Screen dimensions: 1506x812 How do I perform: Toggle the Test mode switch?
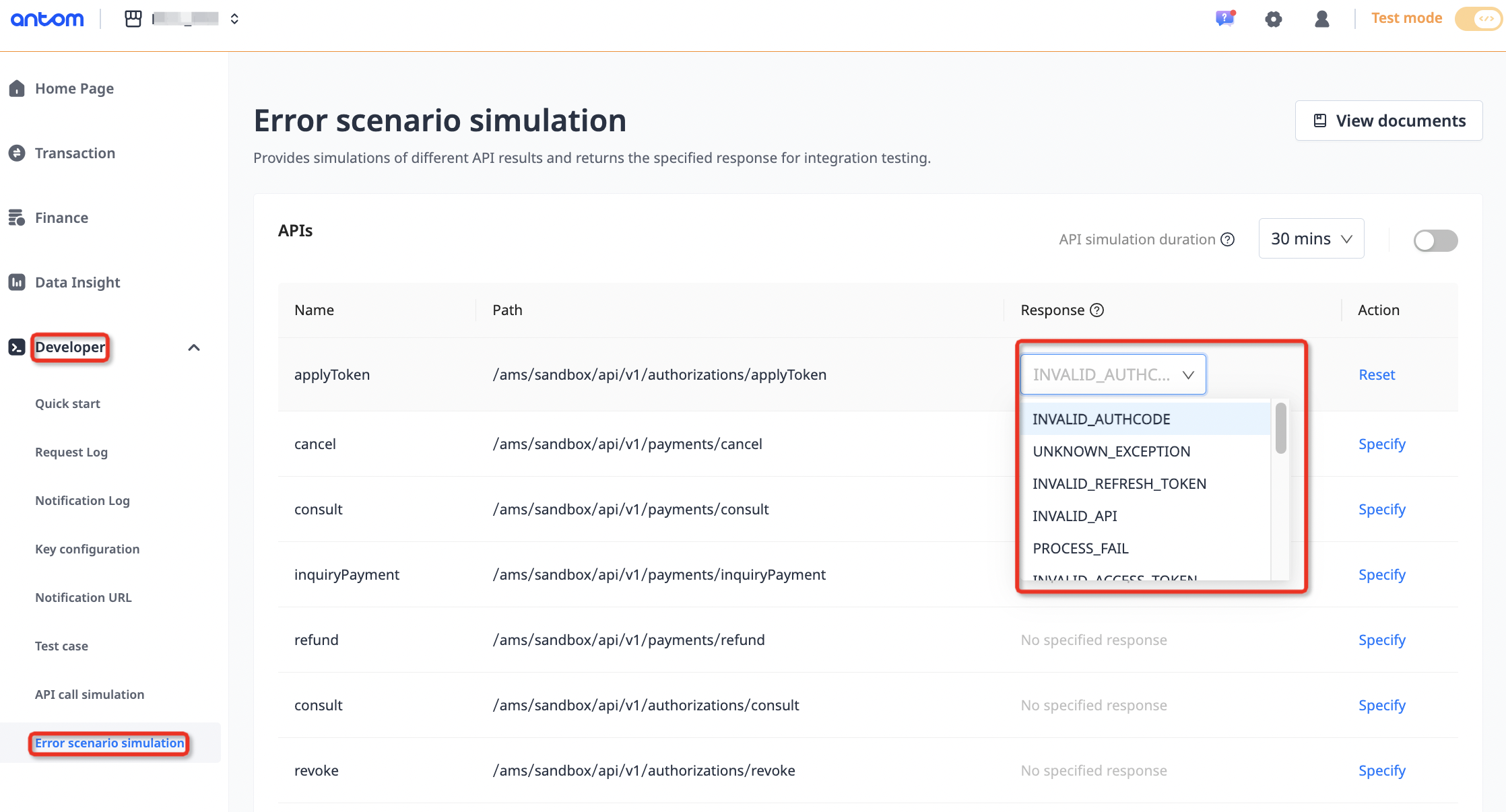click(x=1478, y=19)
